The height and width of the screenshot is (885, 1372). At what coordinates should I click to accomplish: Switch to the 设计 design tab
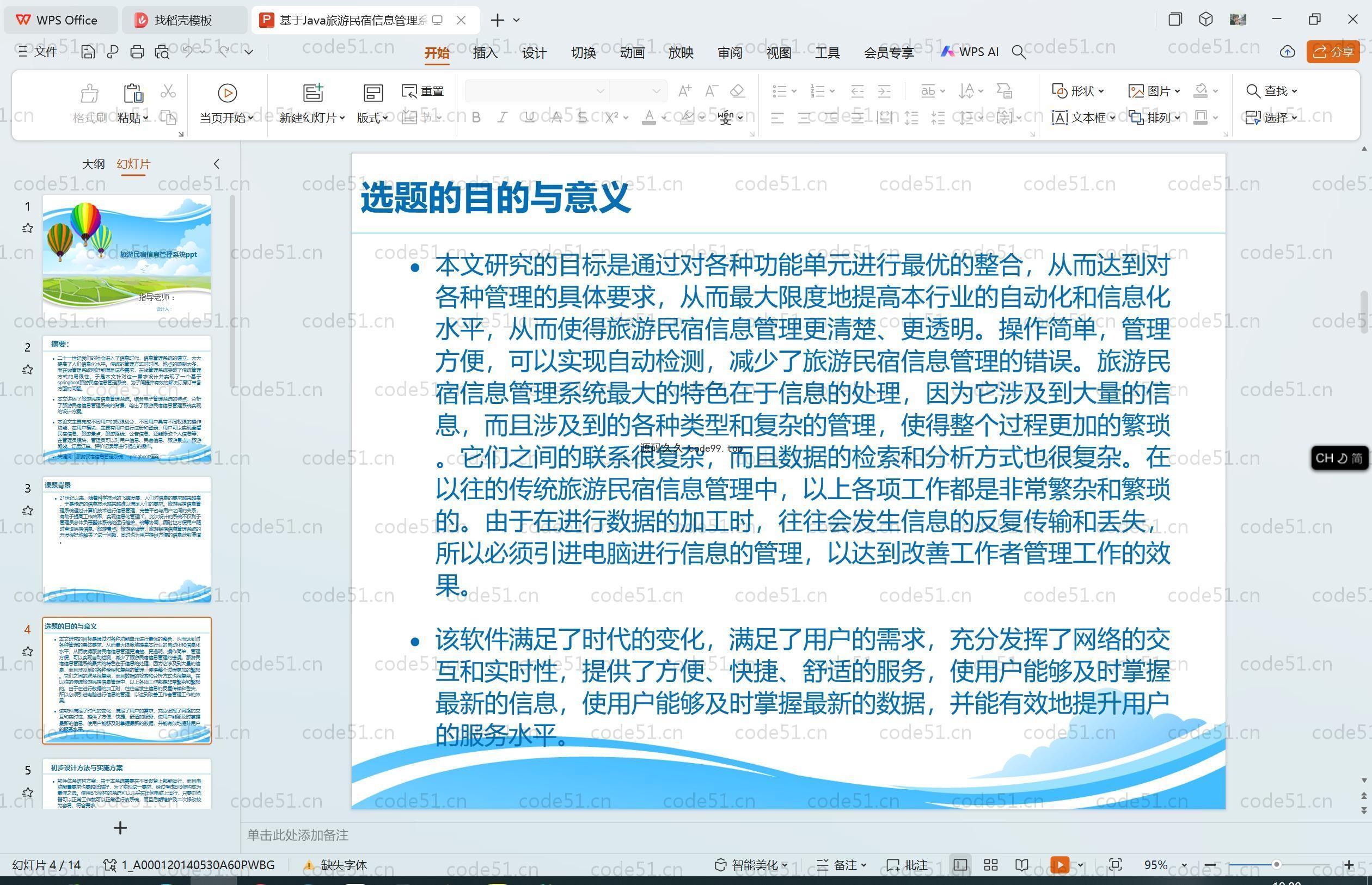534,53
